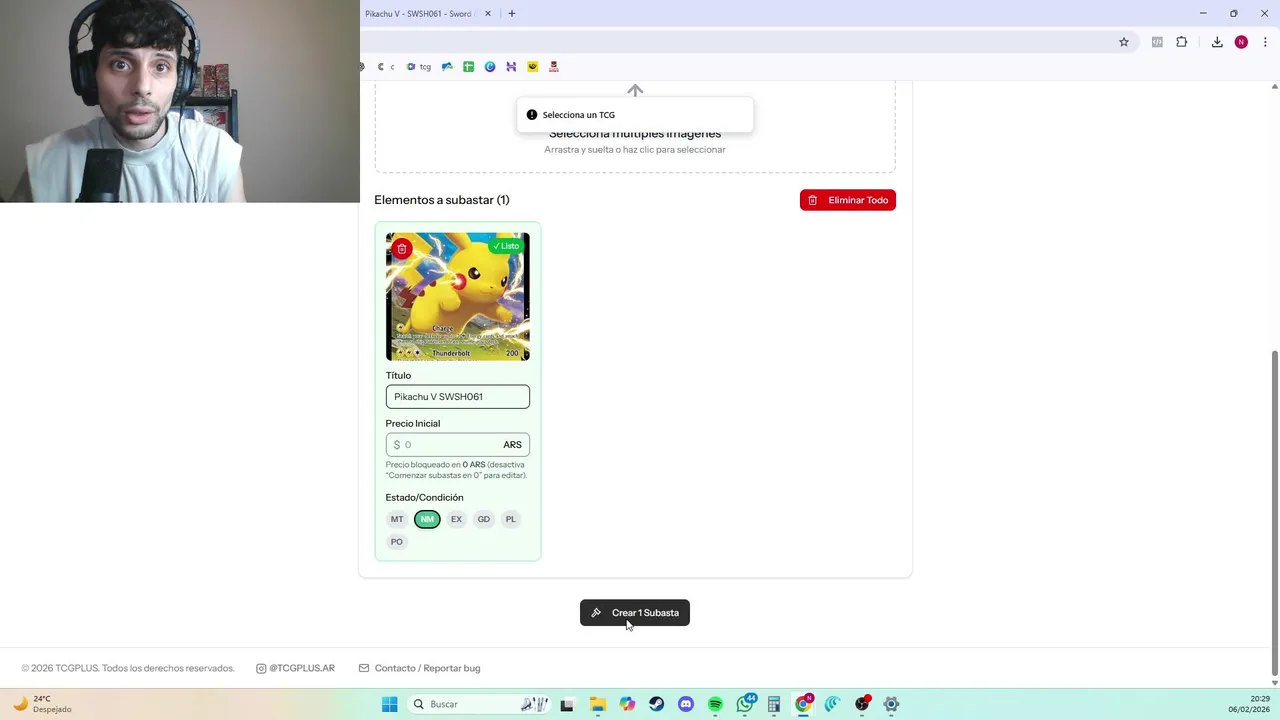Click the weather widget showing 24°C
The height and width of the screenshot is (720, 1280).
point(41,704)
